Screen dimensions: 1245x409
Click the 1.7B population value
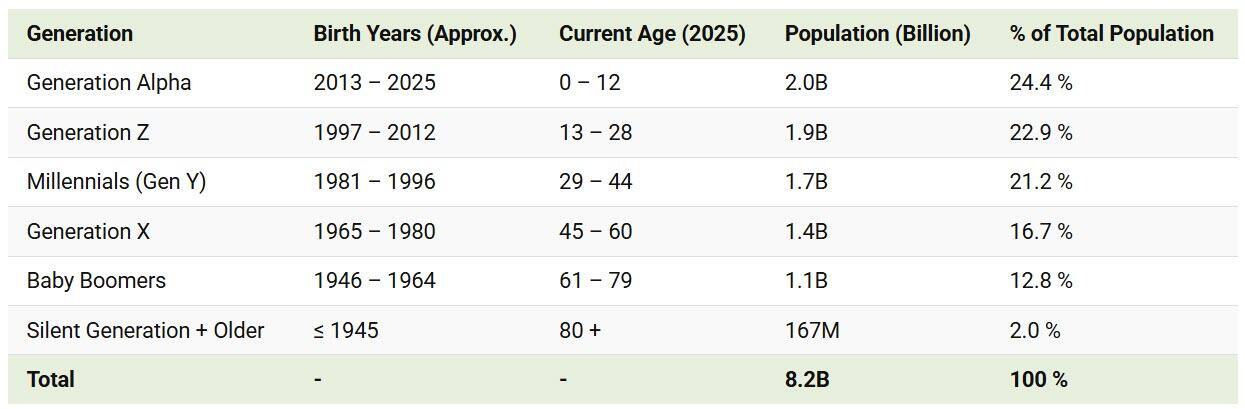pyautogui.click(x=806, y=182)
